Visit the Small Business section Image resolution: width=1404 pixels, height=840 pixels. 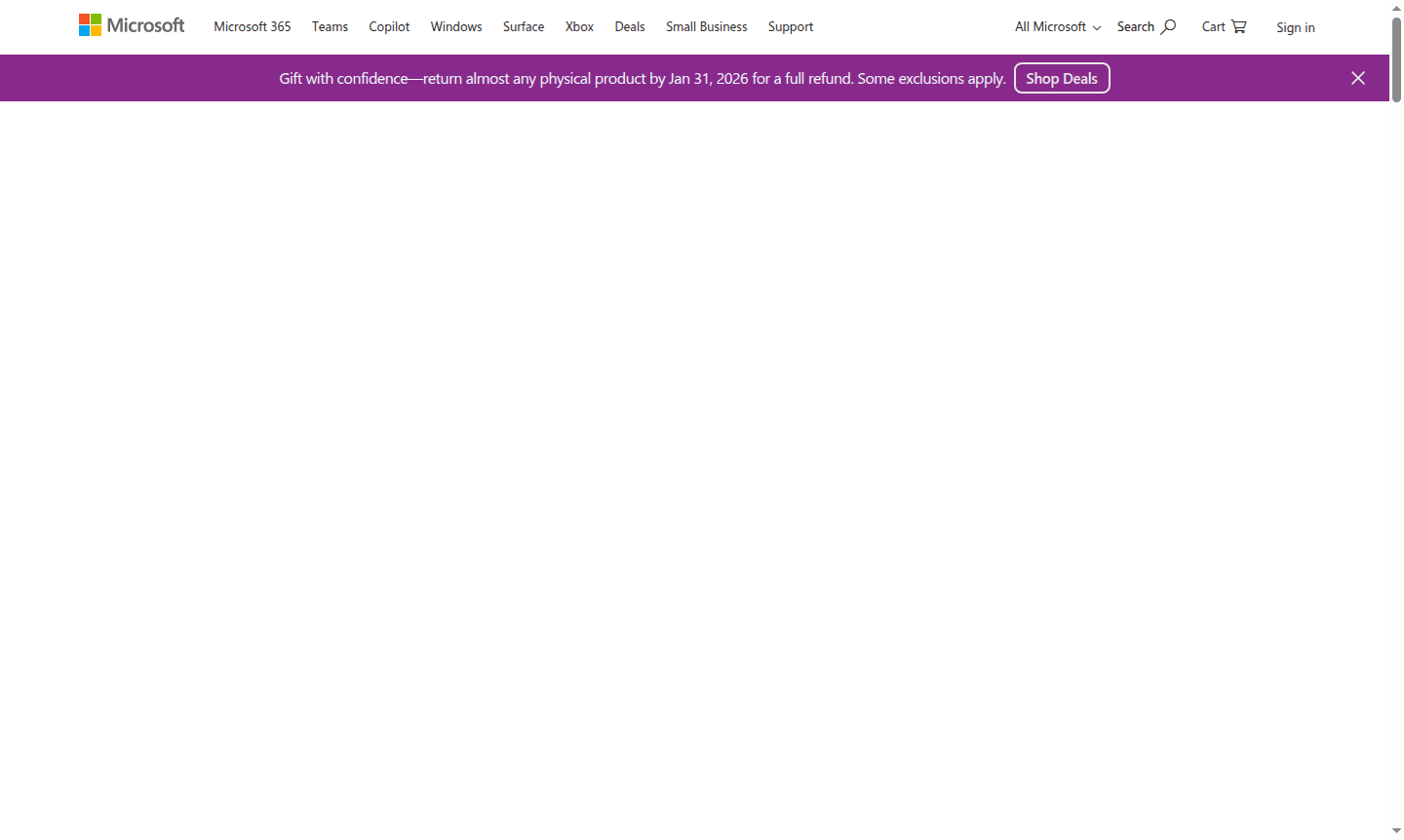706,26
